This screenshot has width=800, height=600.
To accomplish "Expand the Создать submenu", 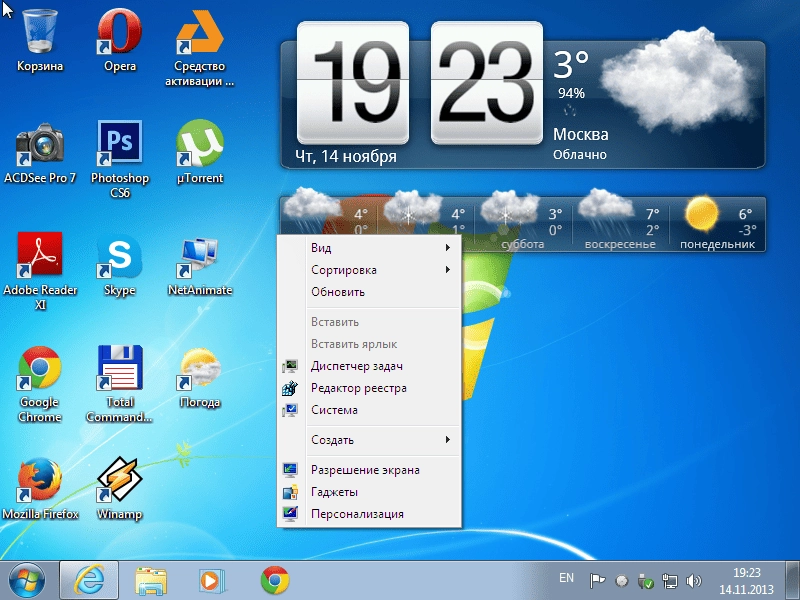I will click(369, 440).
